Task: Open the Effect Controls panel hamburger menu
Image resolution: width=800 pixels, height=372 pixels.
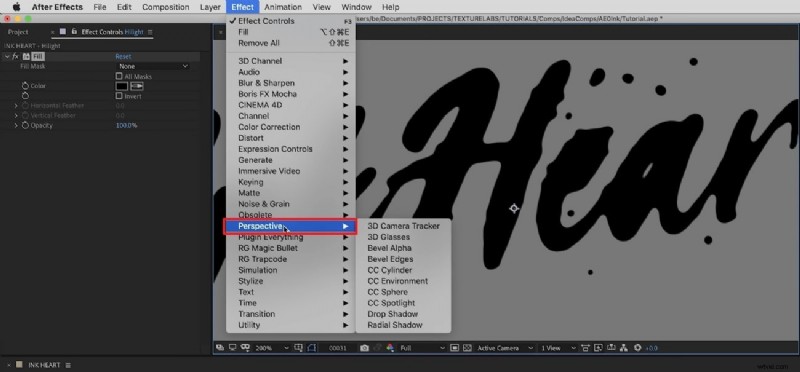Action: 150,32
